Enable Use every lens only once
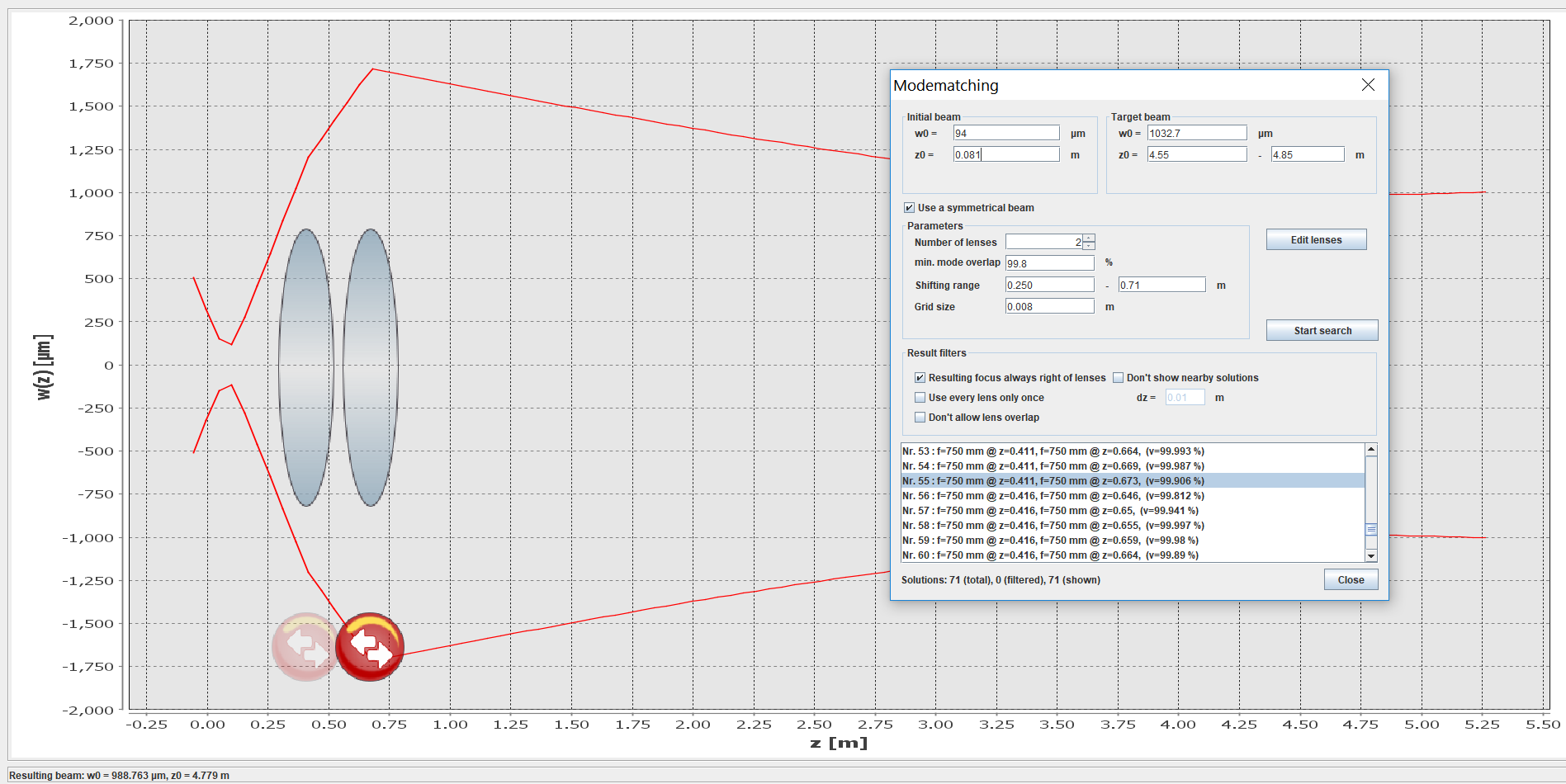 pos(920,398)
